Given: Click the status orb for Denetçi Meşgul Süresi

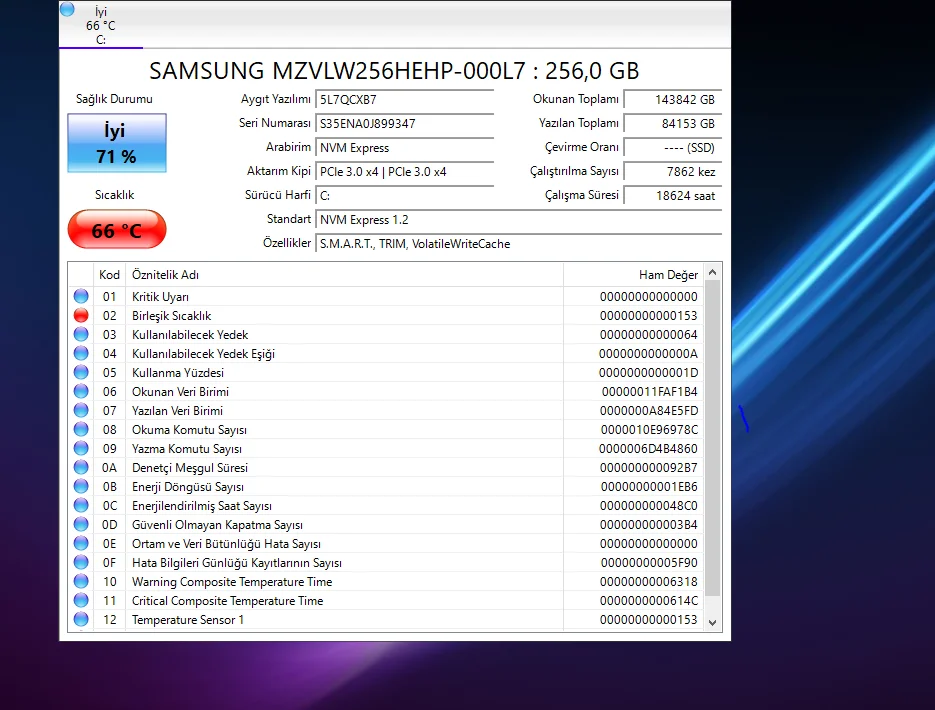Looking at the screenshot, I should click(x=81, y=467).
